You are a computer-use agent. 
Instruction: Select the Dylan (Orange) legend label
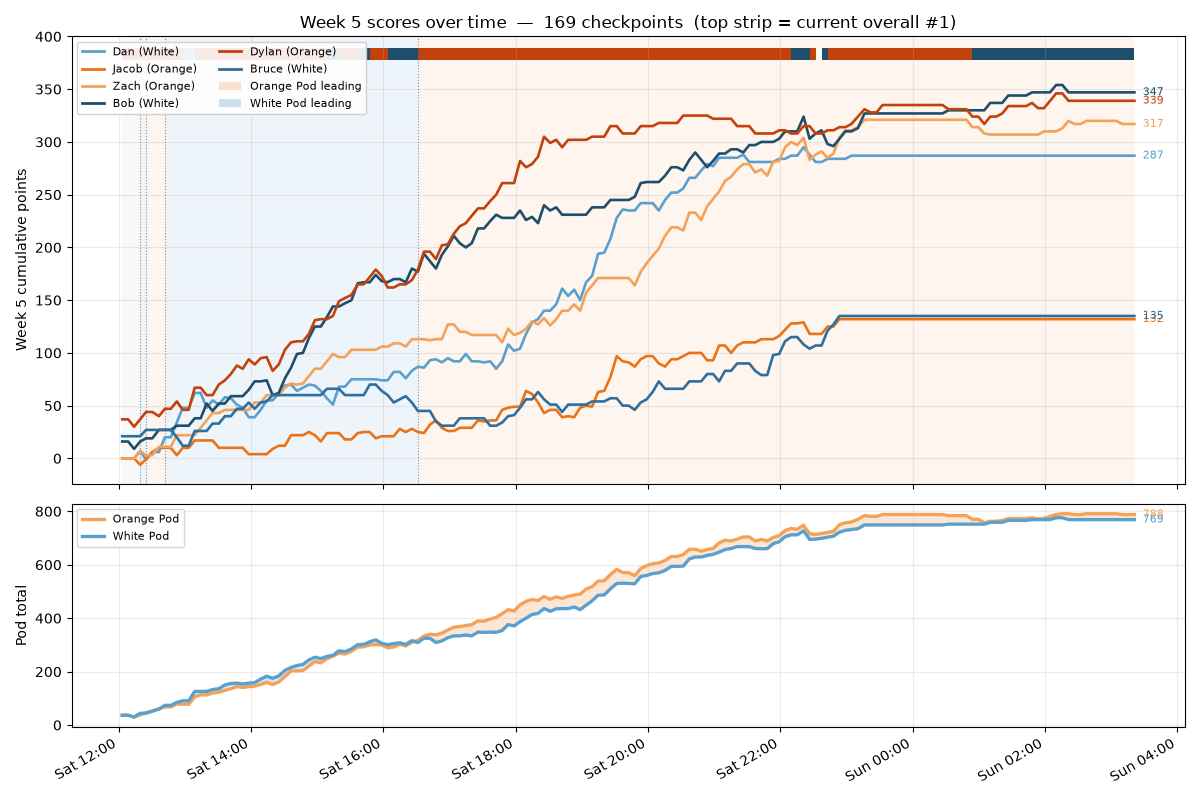point(294,51)
